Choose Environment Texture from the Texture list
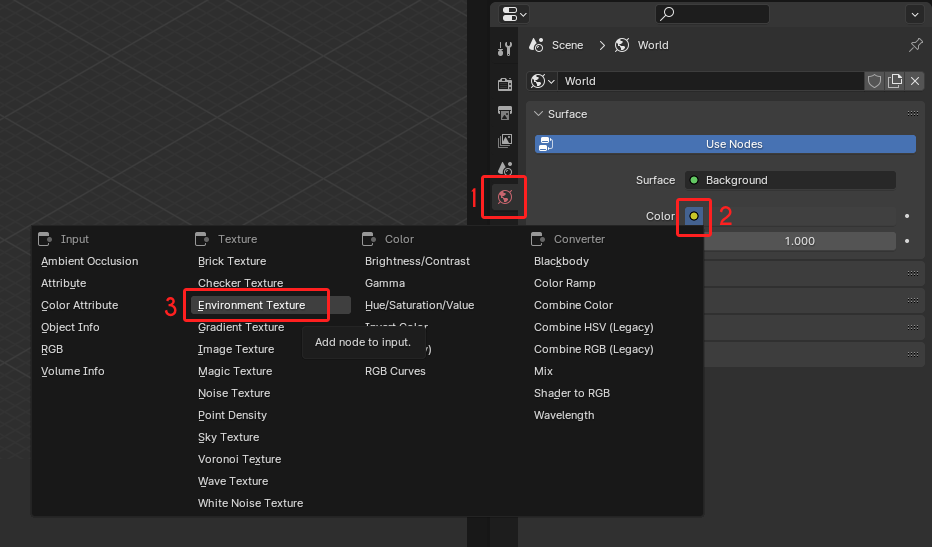The height and width of the screenshot is (547, 932). [252, 305]
